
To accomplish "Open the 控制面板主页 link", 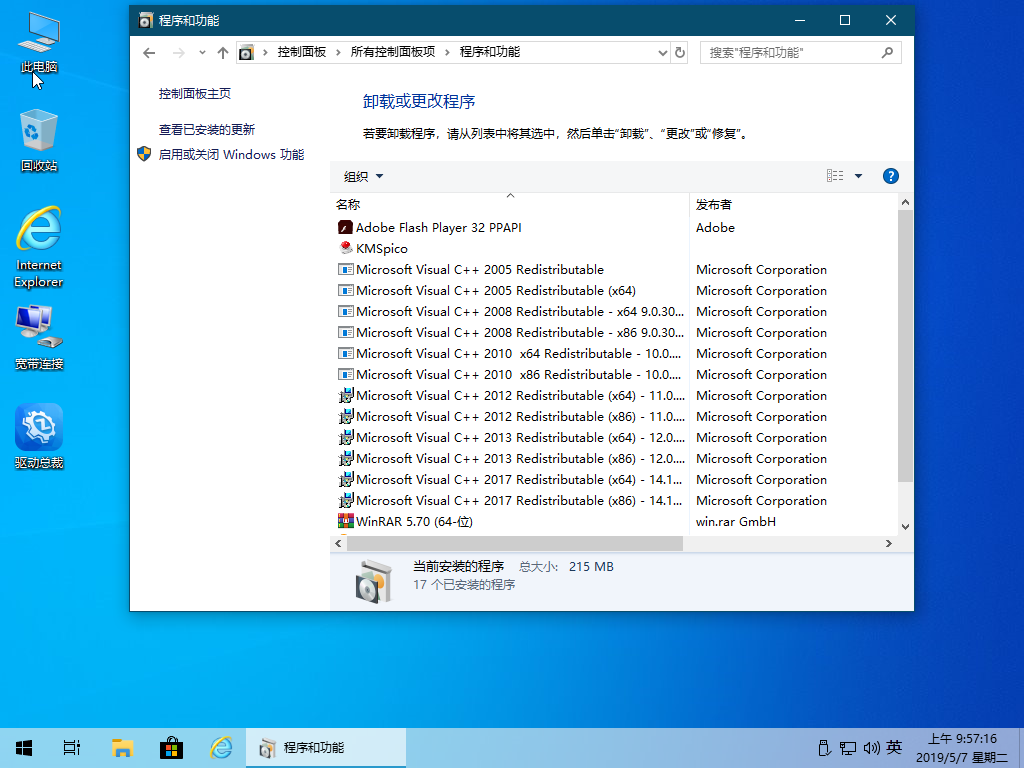I will coord(195,93).
